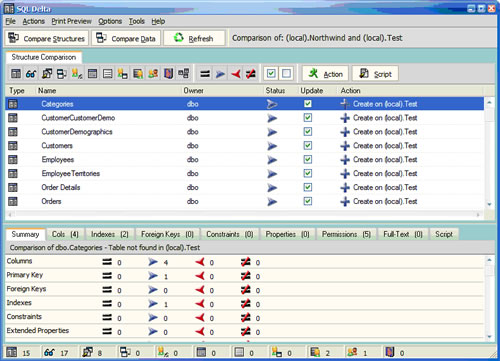Screen dimensions: 500x361
Task: Open the Options menu
Action: click(110, 21)
